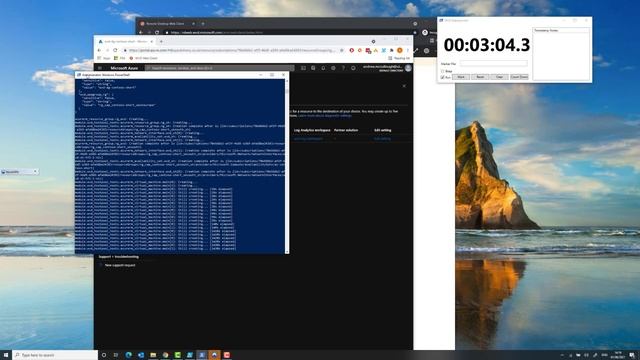Click the Log Analytics workspace column header

coord(312,130)
